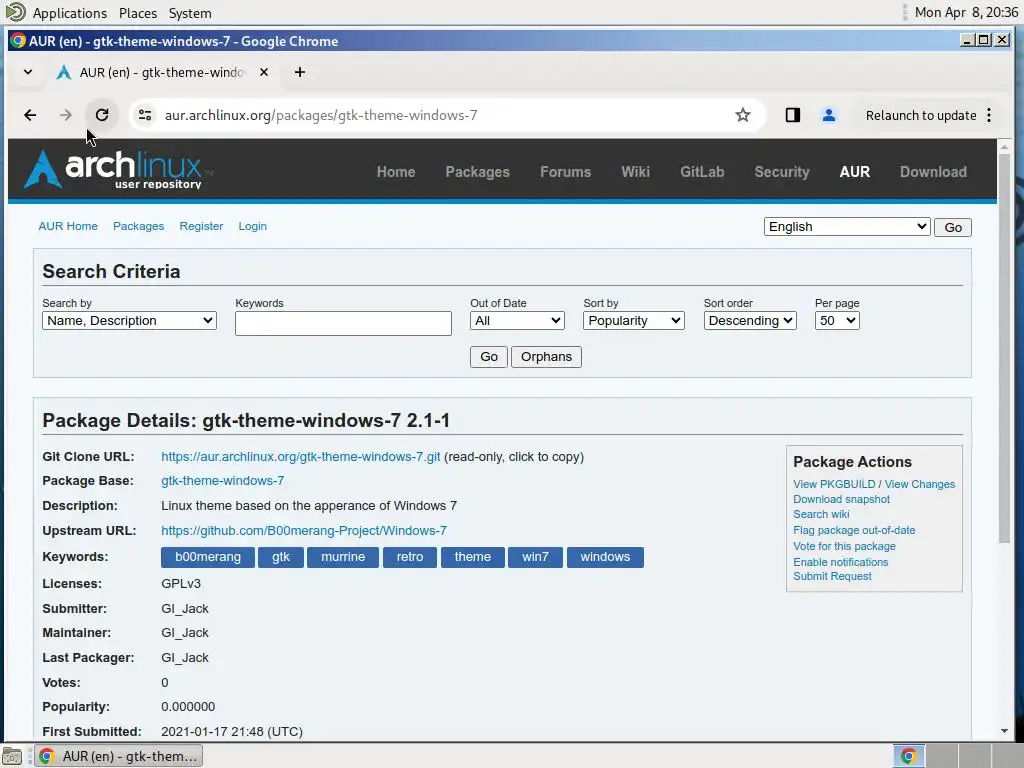Open the System menu
Screen dimensions: 1024x768
[x=190, y=13]
